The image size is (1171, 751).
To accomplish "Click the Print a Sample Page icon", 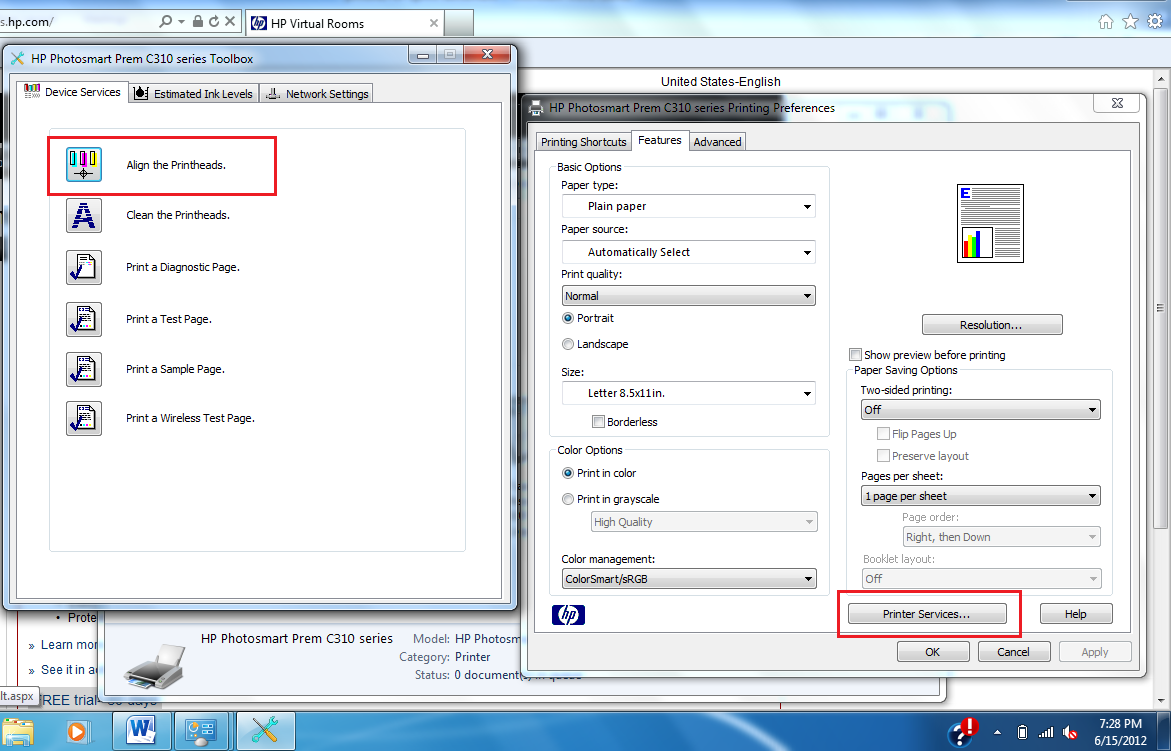I will pos(84,369).
